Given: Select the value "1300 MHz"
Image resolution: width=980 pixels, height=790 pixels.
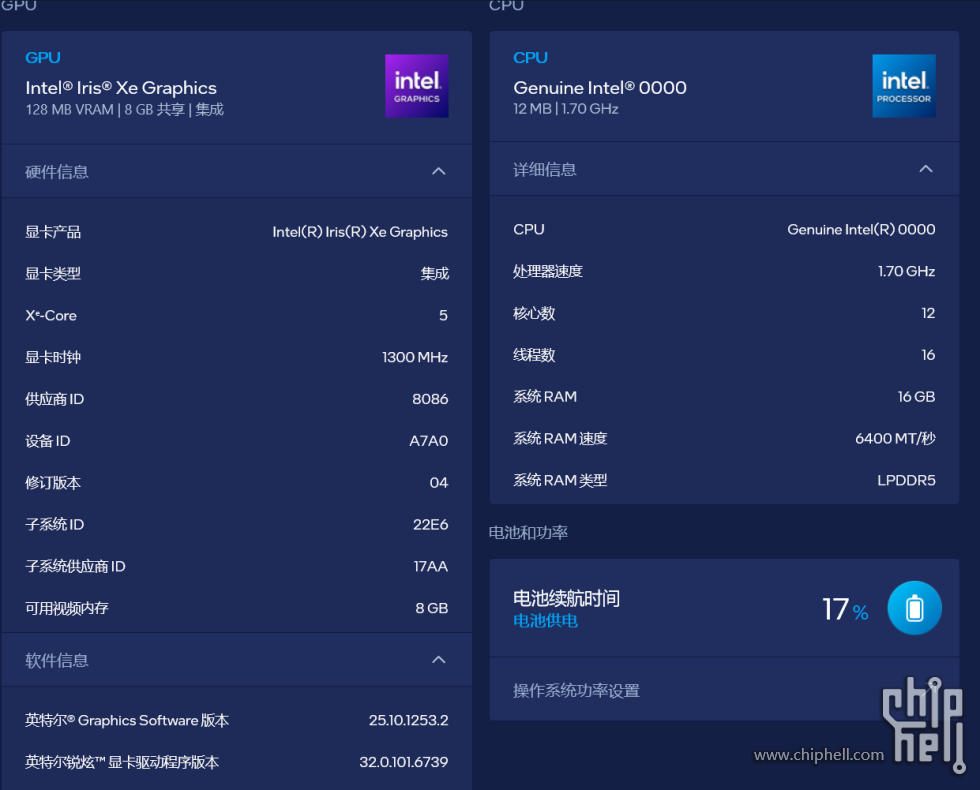Looking at the screenshot, I should pyautogui.click(x=415, y=358).
